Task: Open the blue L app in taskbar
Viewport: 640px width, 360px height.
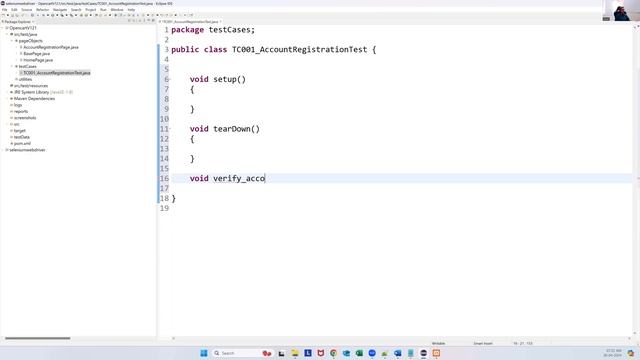Action: [308, 353]
